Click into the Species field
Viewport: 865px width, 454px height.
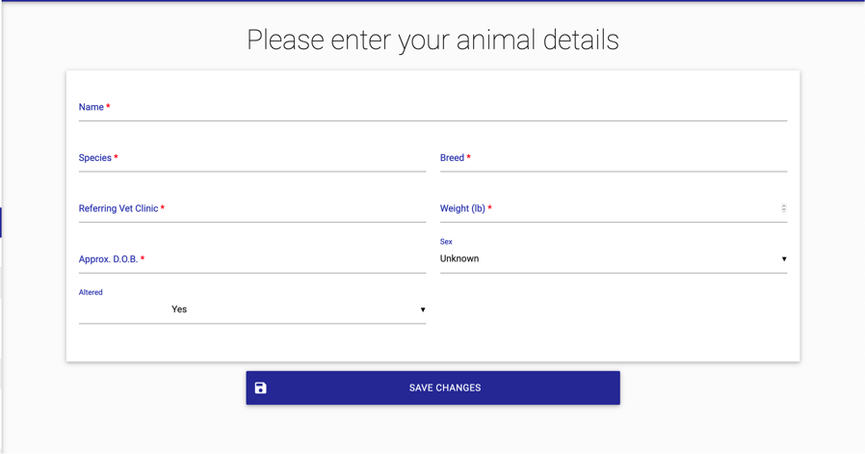pyautogui.click(x=252, y=159)
